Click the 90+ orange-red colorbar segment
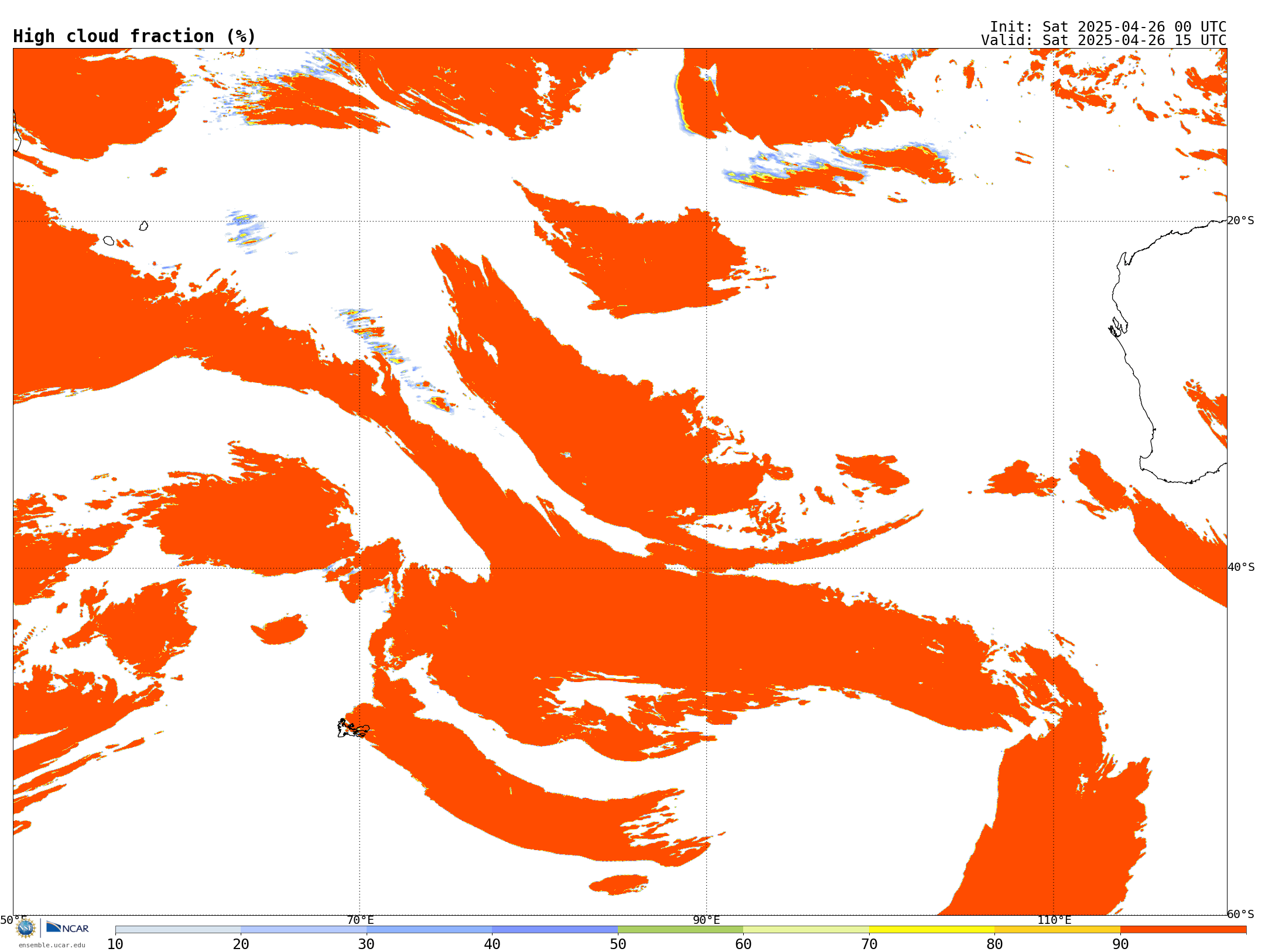1265x952 pixels. (1183, 929)
